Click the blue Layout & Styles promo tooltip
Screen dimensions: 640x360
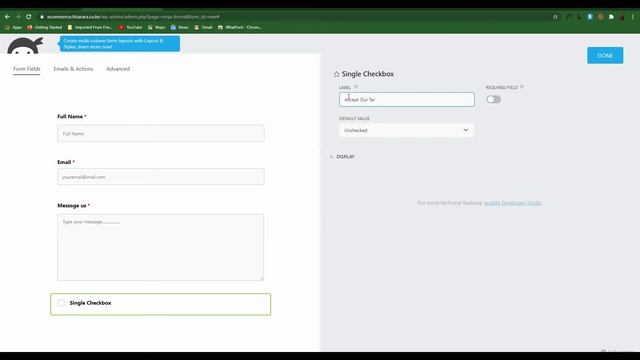pyautogui.click(x=120, y=44)
